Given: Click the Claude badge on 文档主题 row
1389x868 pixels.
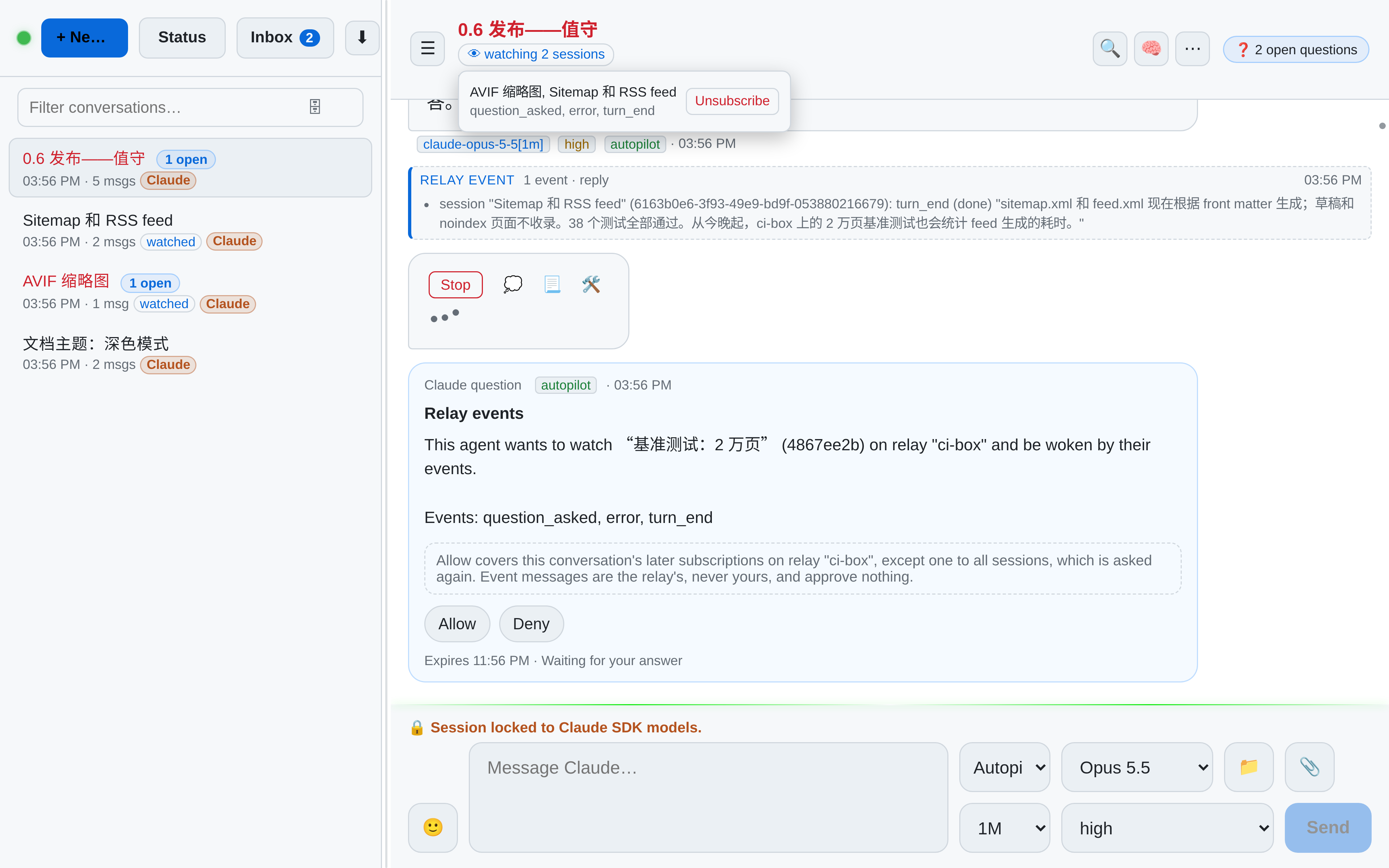Looking at the screenshot, I should (x=168, y=365).
